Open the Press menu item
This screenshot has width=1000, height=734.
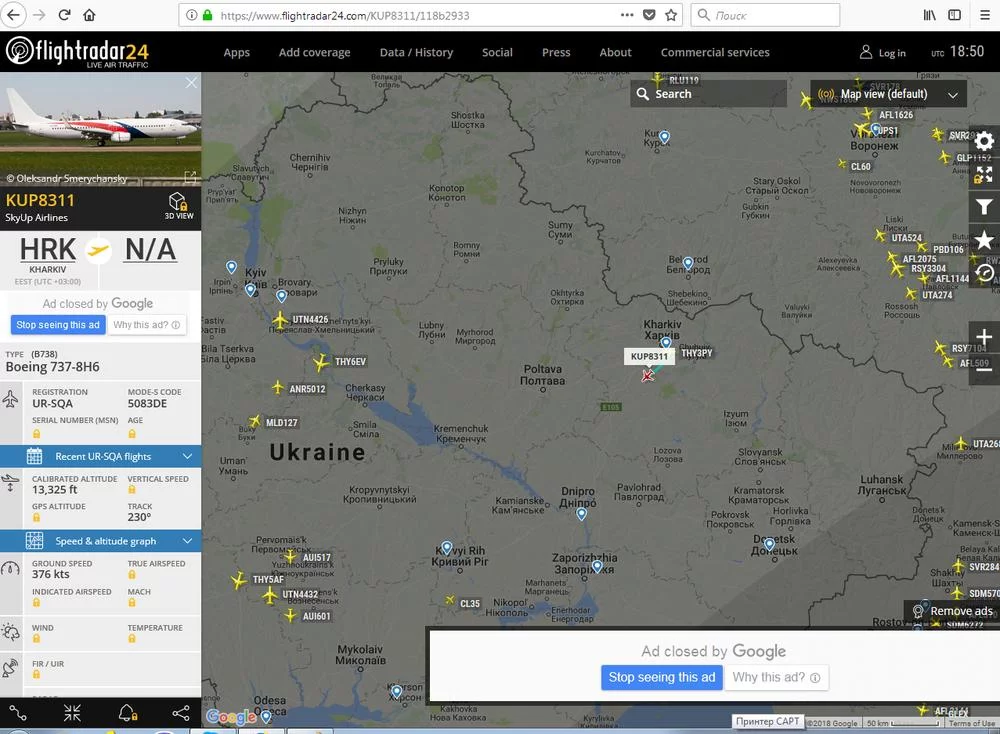(556, 52)
